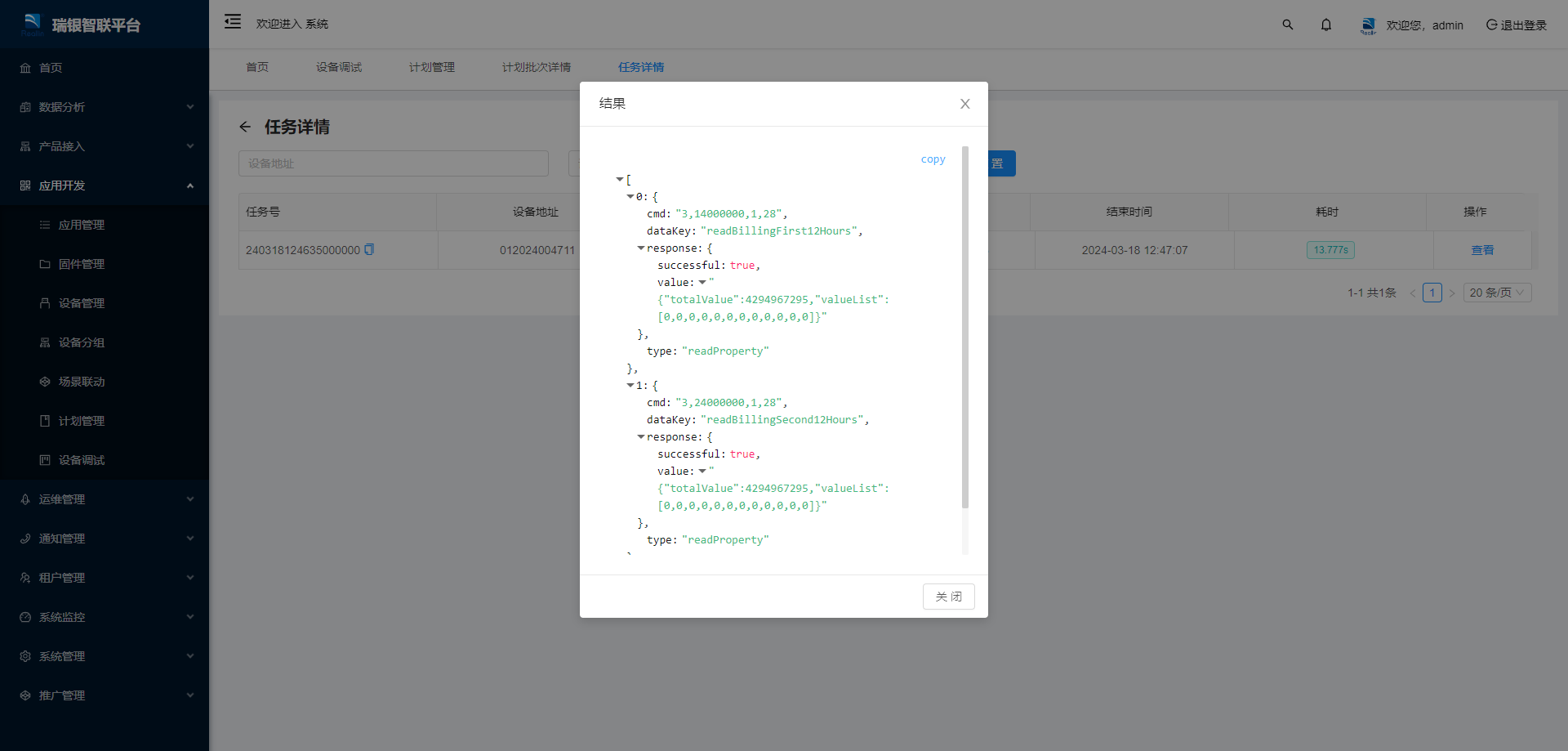Open 设备分组 sidebar item

point(105,342)
